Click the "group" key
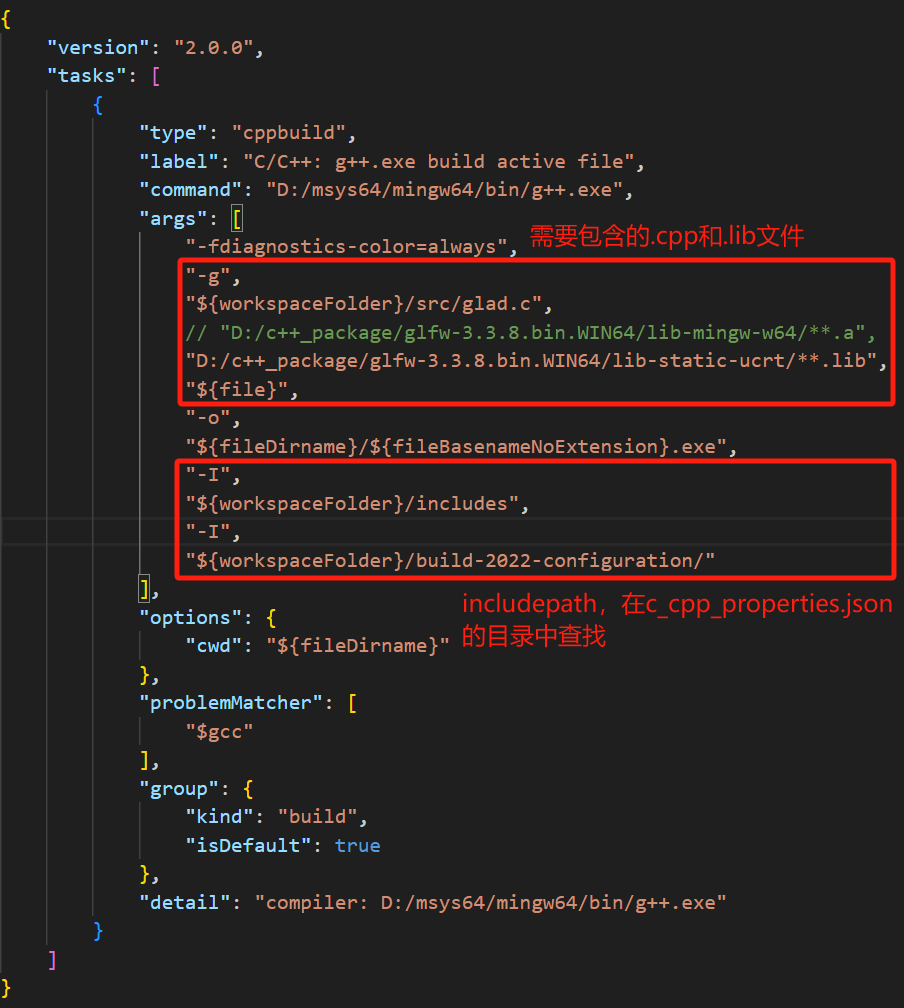Image resolution: width=904 pixels, height=1008 pixels. (x=179, y=789)
